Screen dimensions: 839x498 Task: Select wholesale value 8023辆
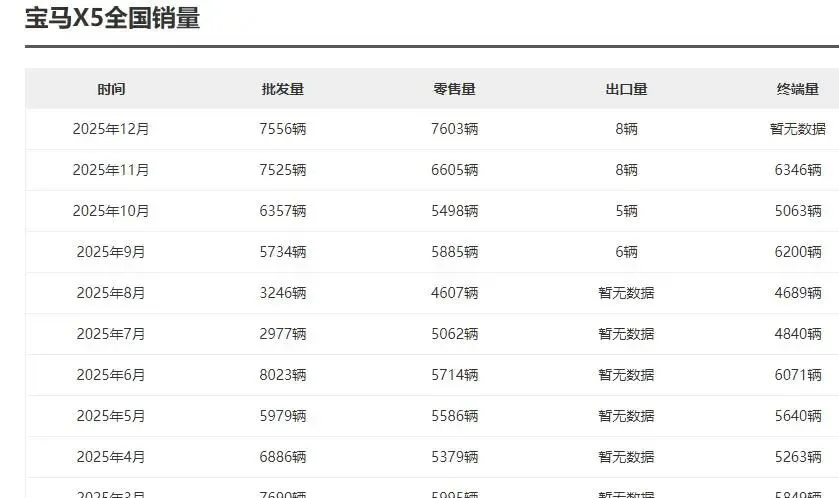(283, 375)
